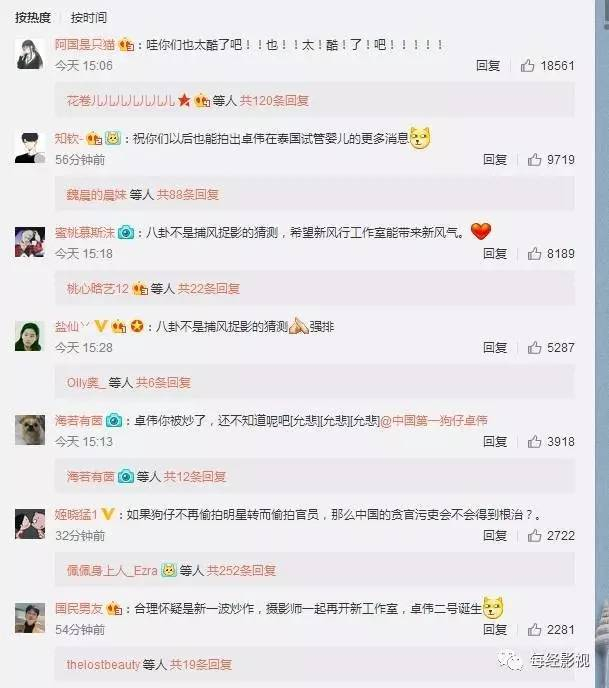Image resolution: width=609 pixels, height=688 pixels.
Task: Like 国民男友's comment with 2281 likes
Action: coord(534,630)
